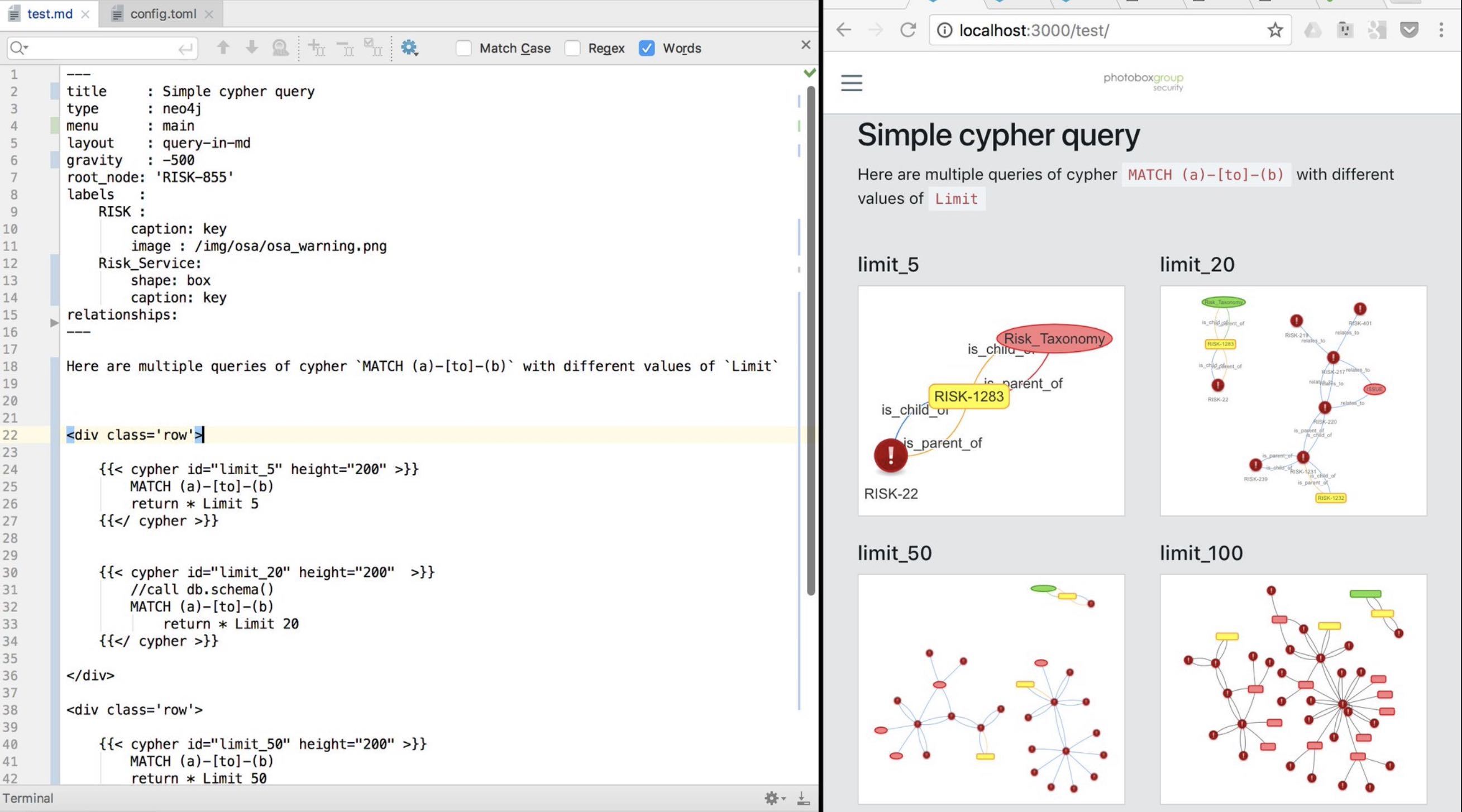The image size is (1462, 812).
Task: Click the limit_100 graph thumbnail
Action: click(x=1293, y=689)
